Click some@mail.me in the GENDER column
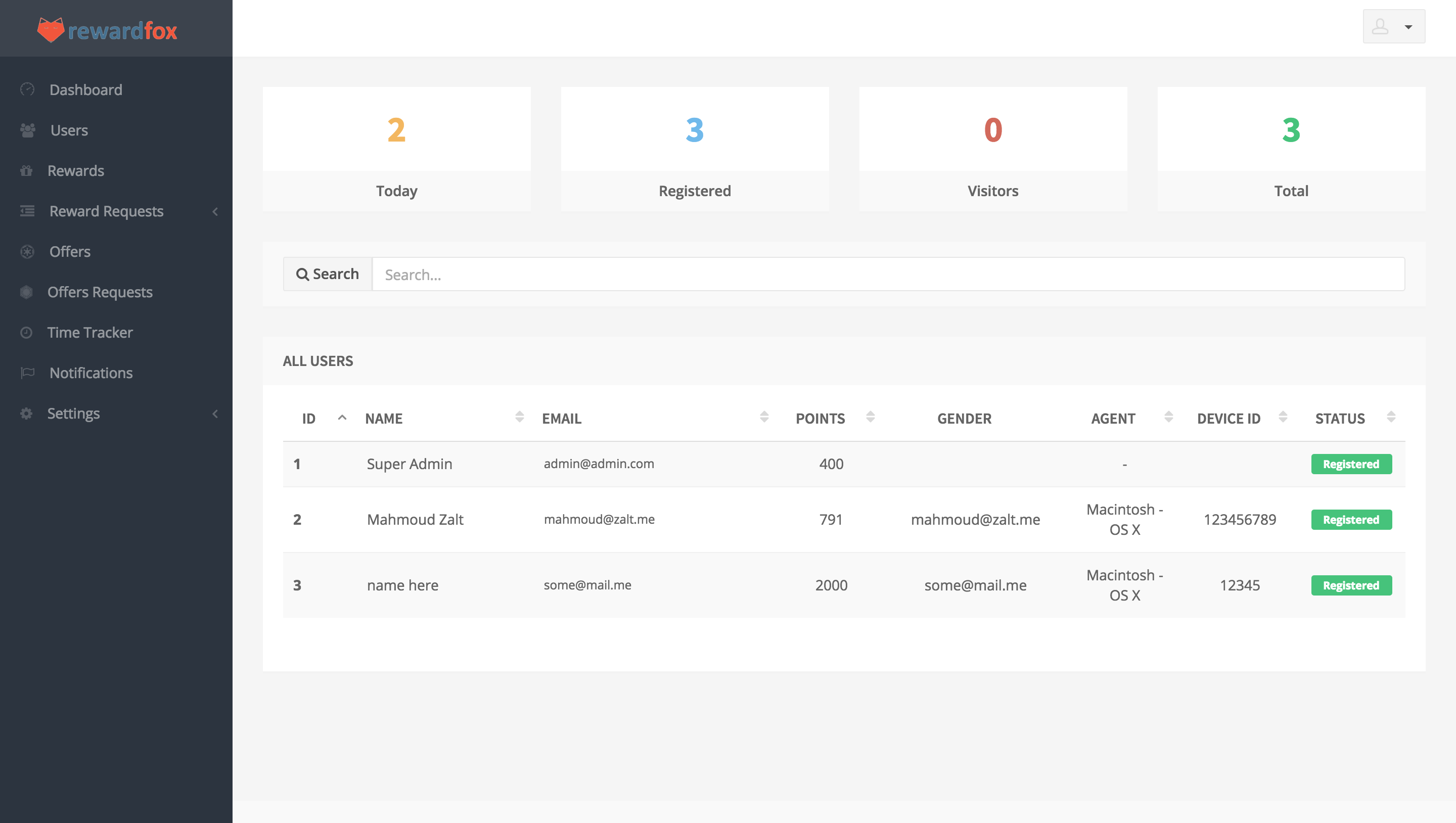 click(x=976, y=585)
